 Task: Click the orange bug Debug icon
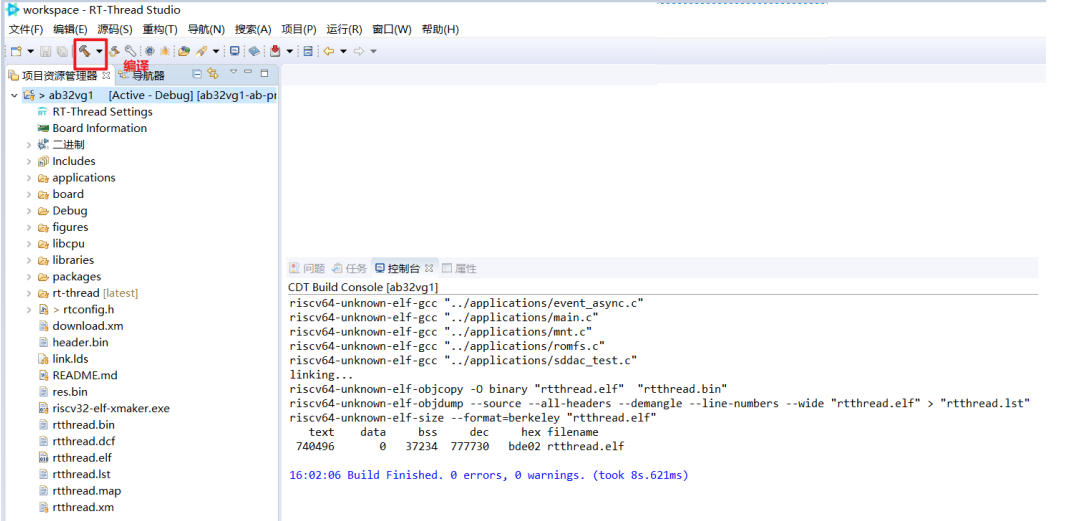(x=165, y=51)
